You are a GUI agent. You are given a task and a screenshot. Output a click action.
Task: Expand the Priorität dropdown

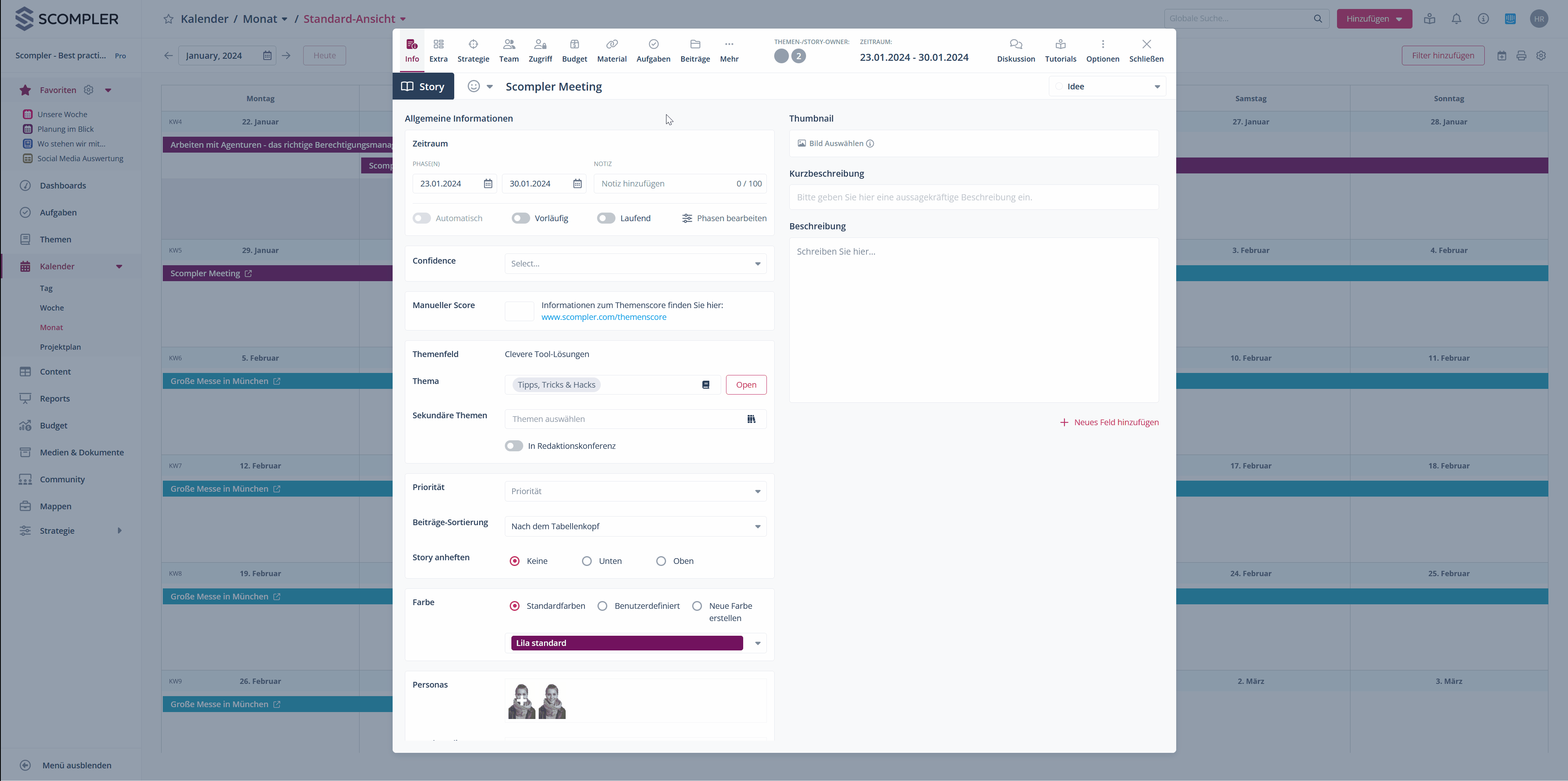click(635, 491)
